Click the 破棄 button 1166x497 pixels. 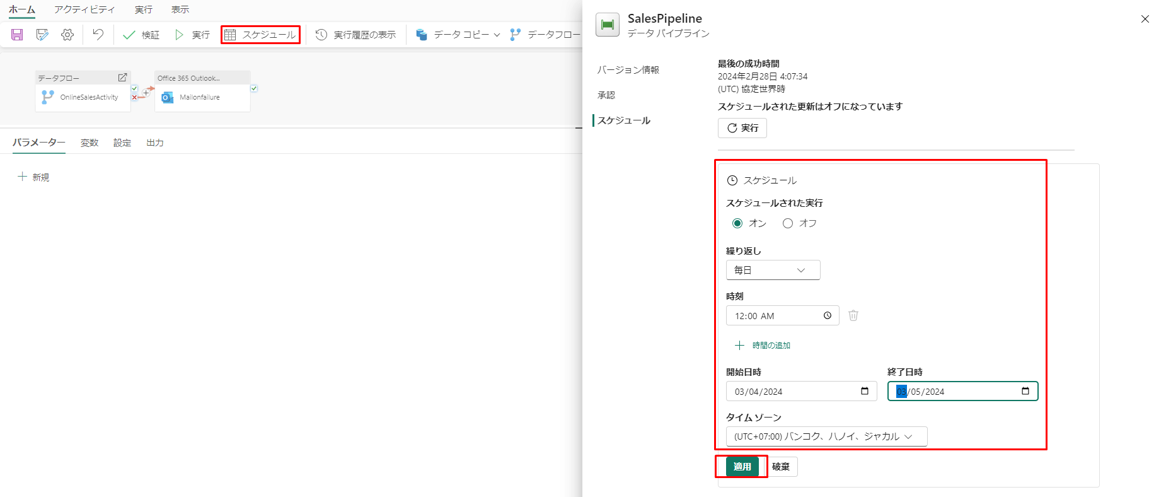pyautogui.click(x=781, y=467)
